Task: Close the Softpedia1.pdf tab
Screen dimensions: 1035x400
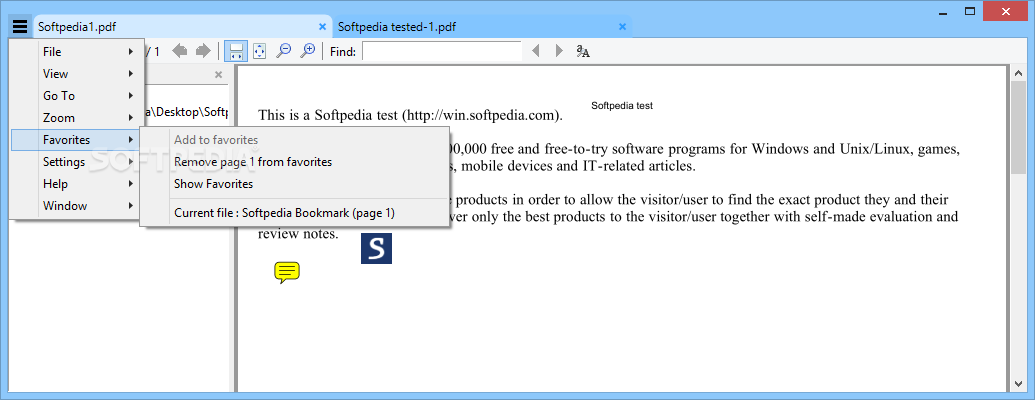Action: pyautogui.click(x=323, y=27)
